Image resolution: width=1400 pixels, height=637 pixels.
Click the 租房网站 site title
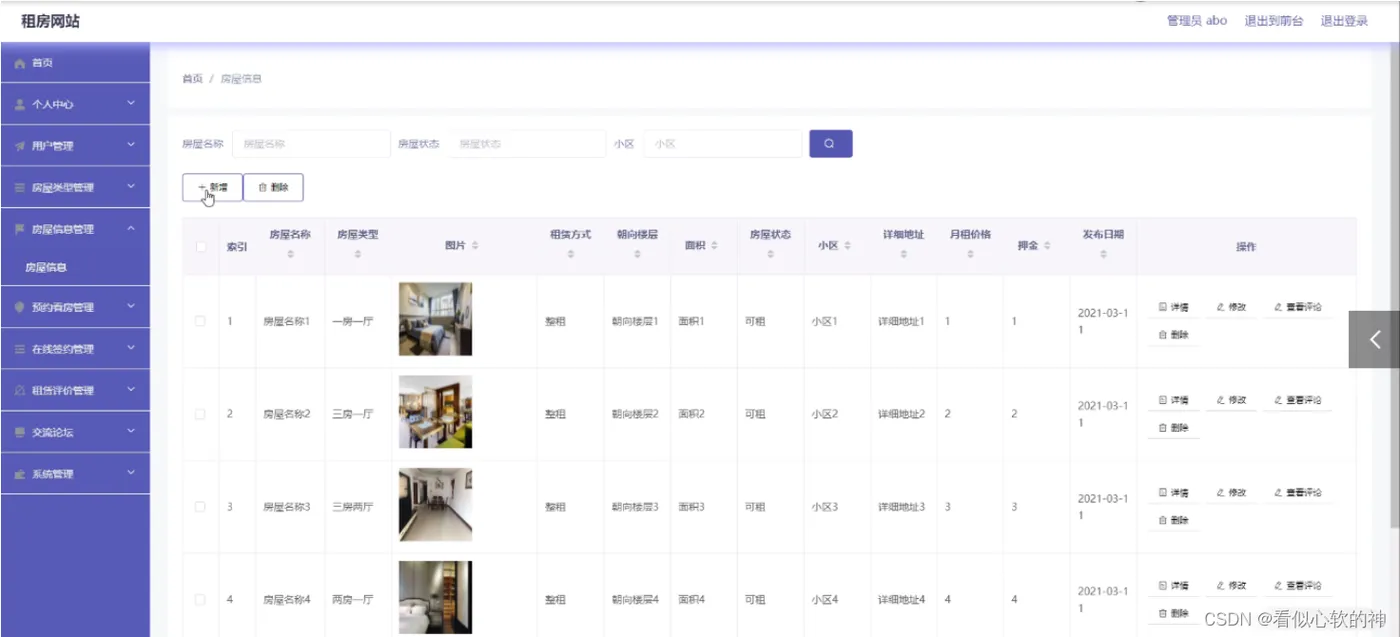(50, 21)
